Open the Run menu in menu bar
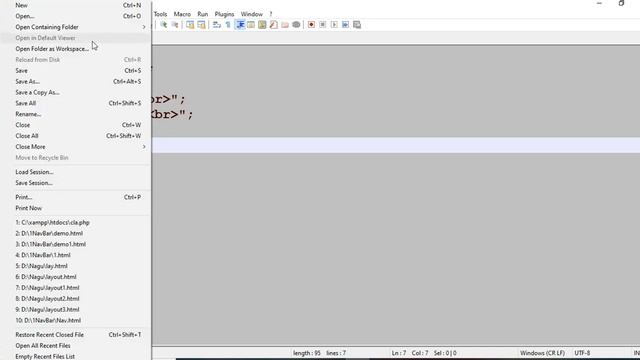The image size is (640, 360). (202, 14)
